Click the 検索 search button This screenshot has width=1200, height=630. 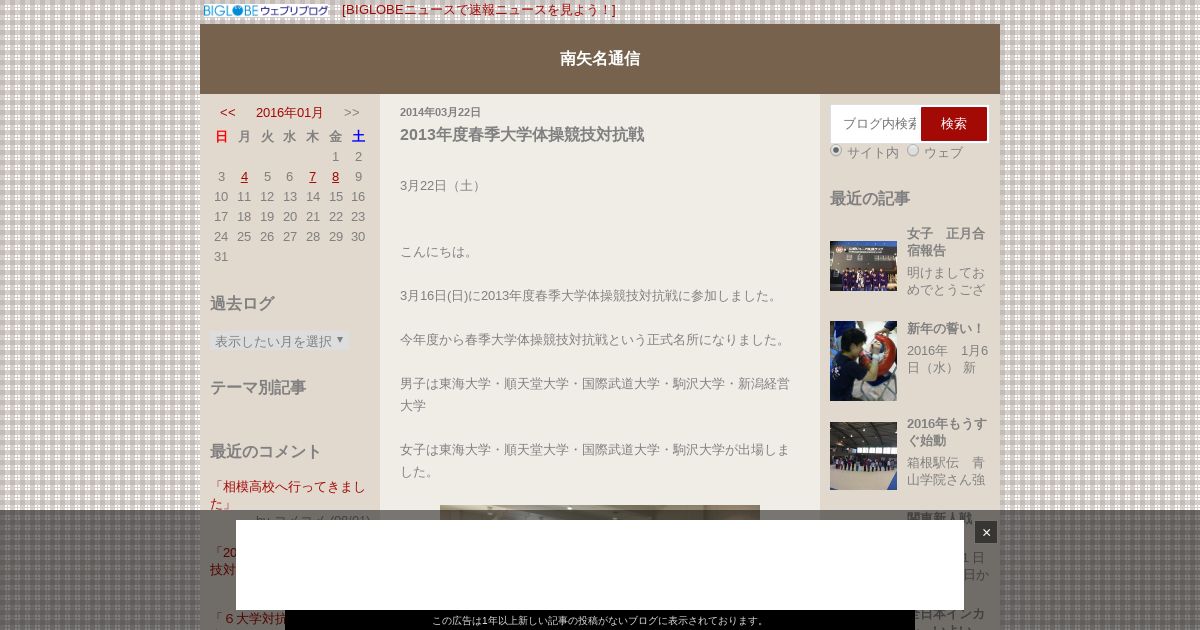coord(954,124)
